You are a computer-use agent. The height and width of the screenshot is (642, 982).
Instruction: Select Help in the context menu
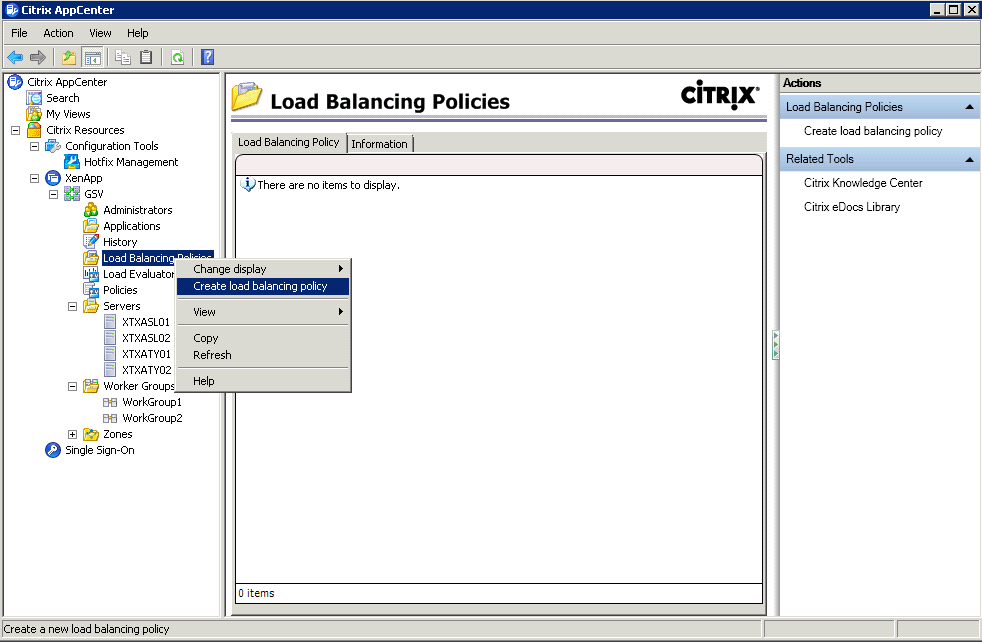(263, 381)
